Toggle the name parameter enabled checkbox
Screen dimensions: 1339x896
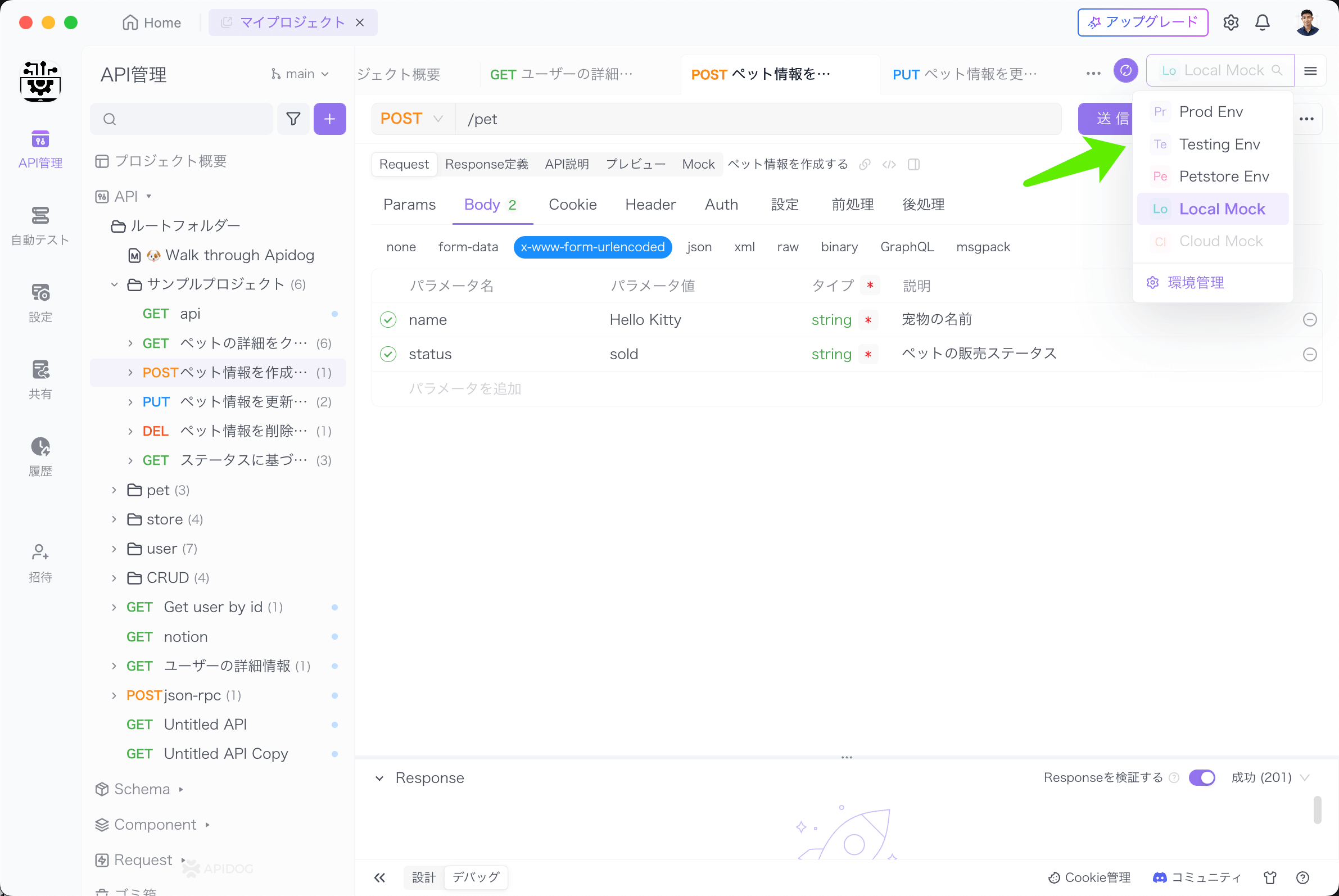pos(388,319)
